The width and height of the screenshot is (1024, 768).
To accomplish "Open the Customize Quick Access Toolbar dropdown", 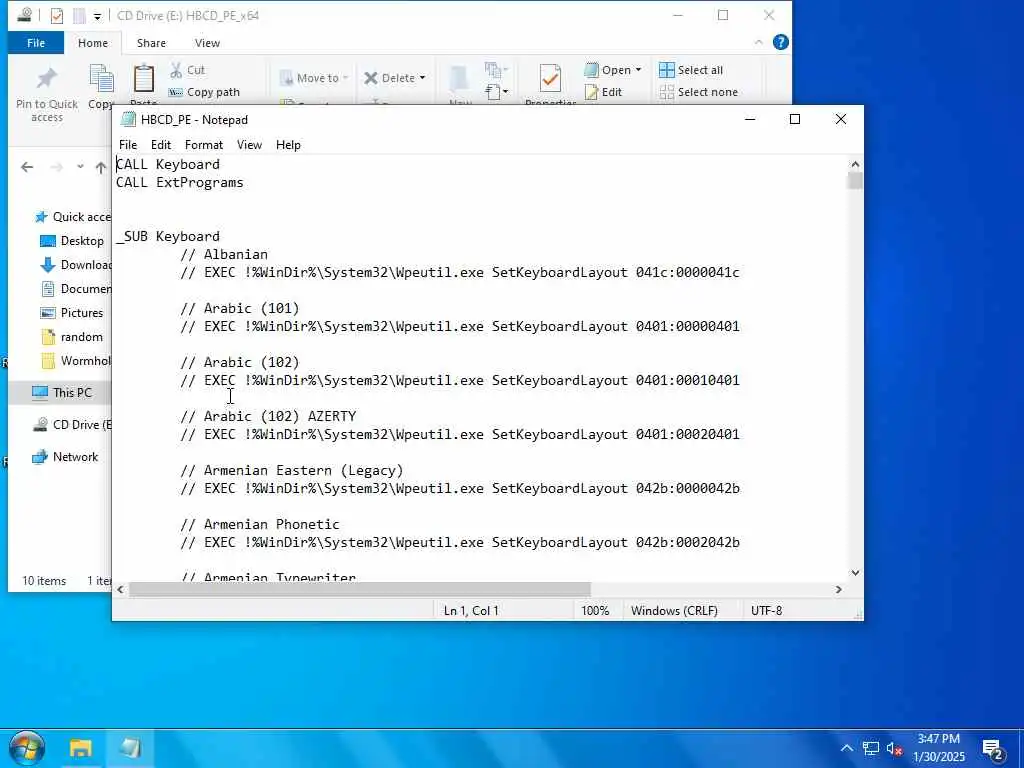I will pyautogui.click(x=97, y=16).
